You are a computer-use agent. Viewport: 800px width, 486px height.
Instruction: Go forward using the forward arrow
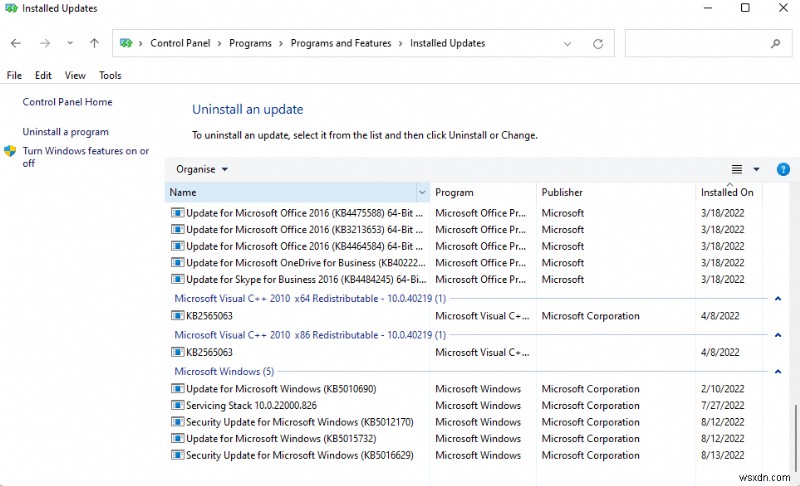45,43
